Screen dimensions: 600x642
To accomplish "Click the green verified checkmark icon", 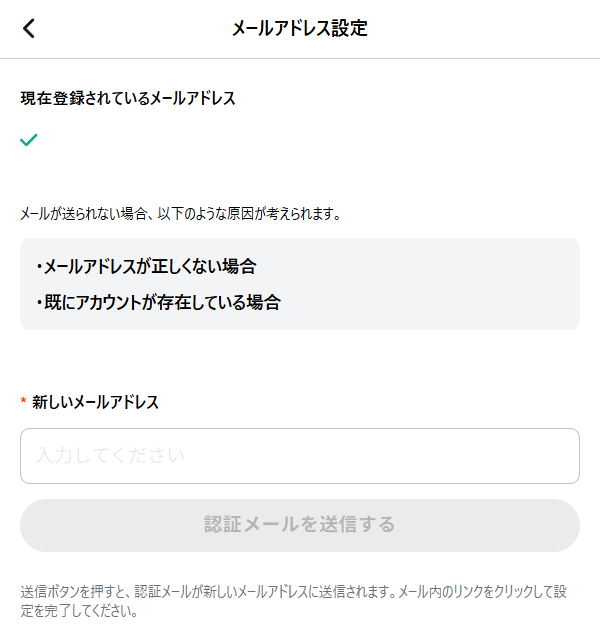I will [x=29, y=140].
